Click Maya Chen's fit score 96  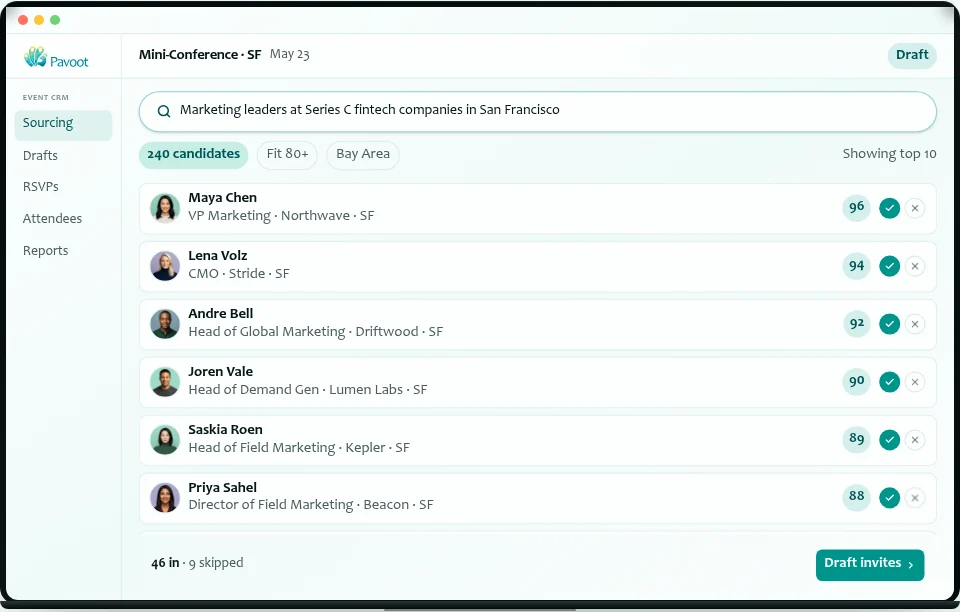click(x=856, y=207)
